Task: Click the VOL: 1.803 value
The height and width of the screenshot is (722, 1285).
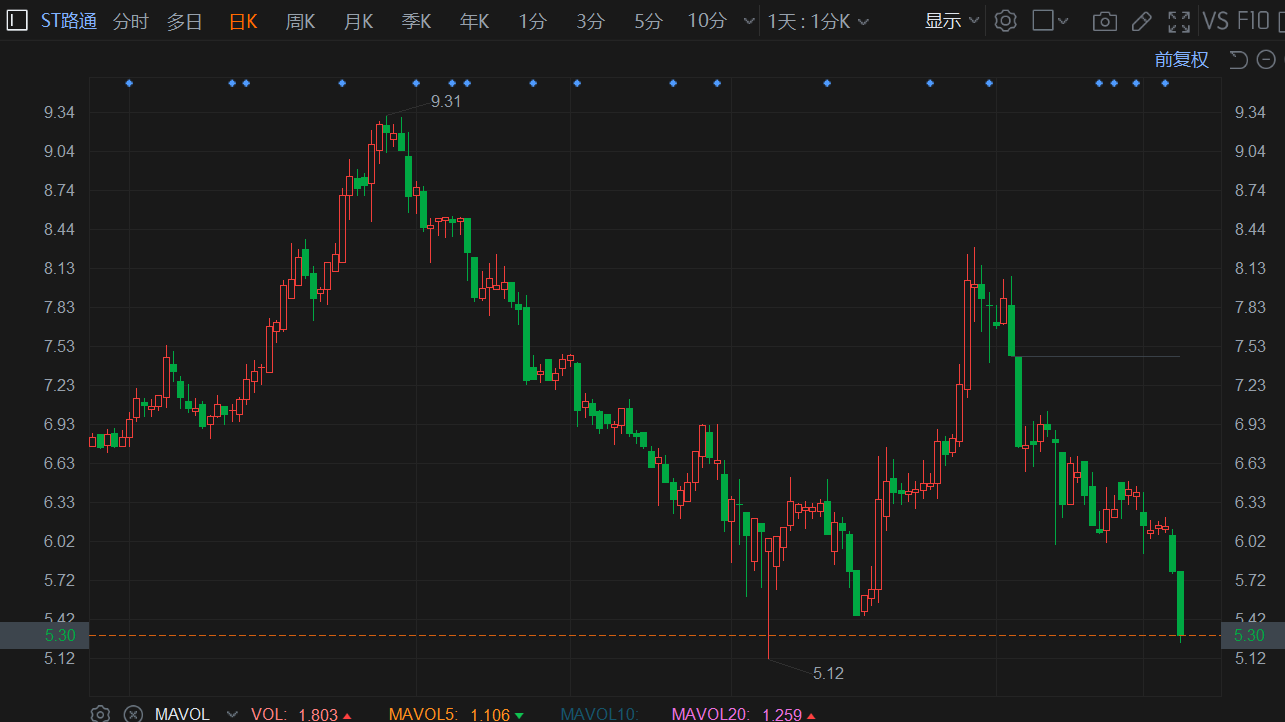Action: (x=301, y=714)
